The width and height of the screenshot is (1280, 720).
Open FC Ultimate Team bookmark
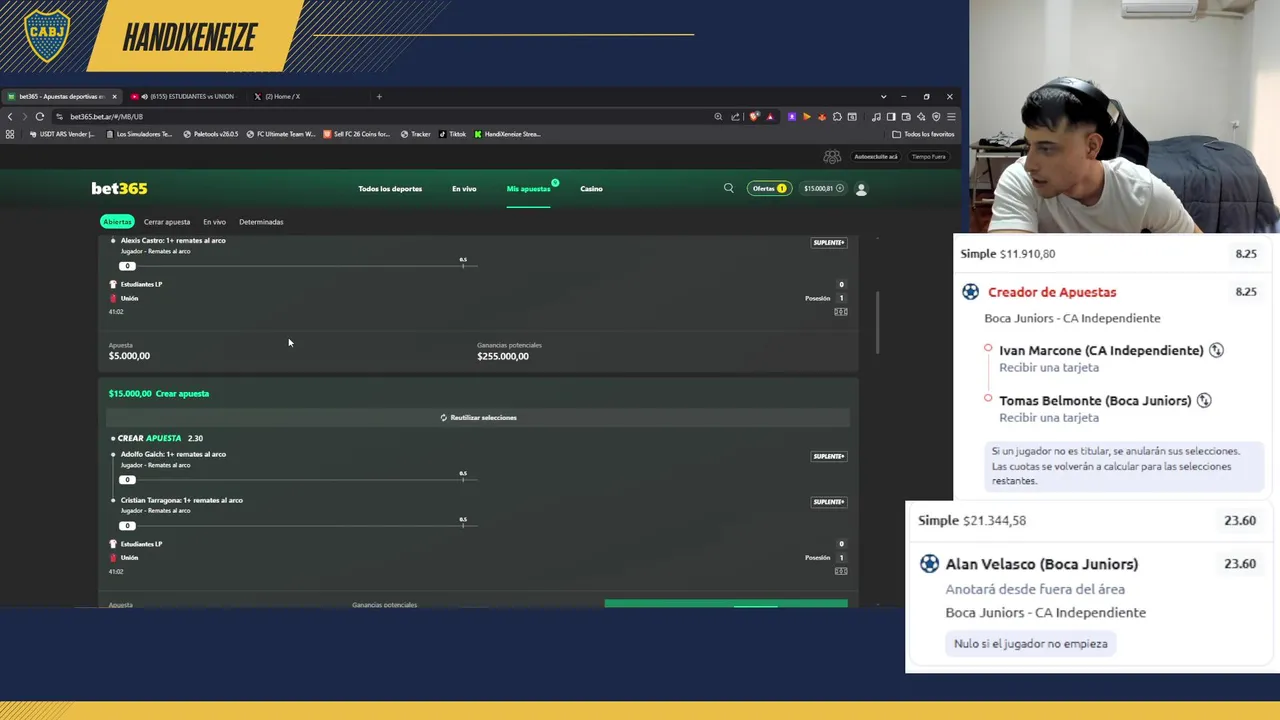coord(281,134)
